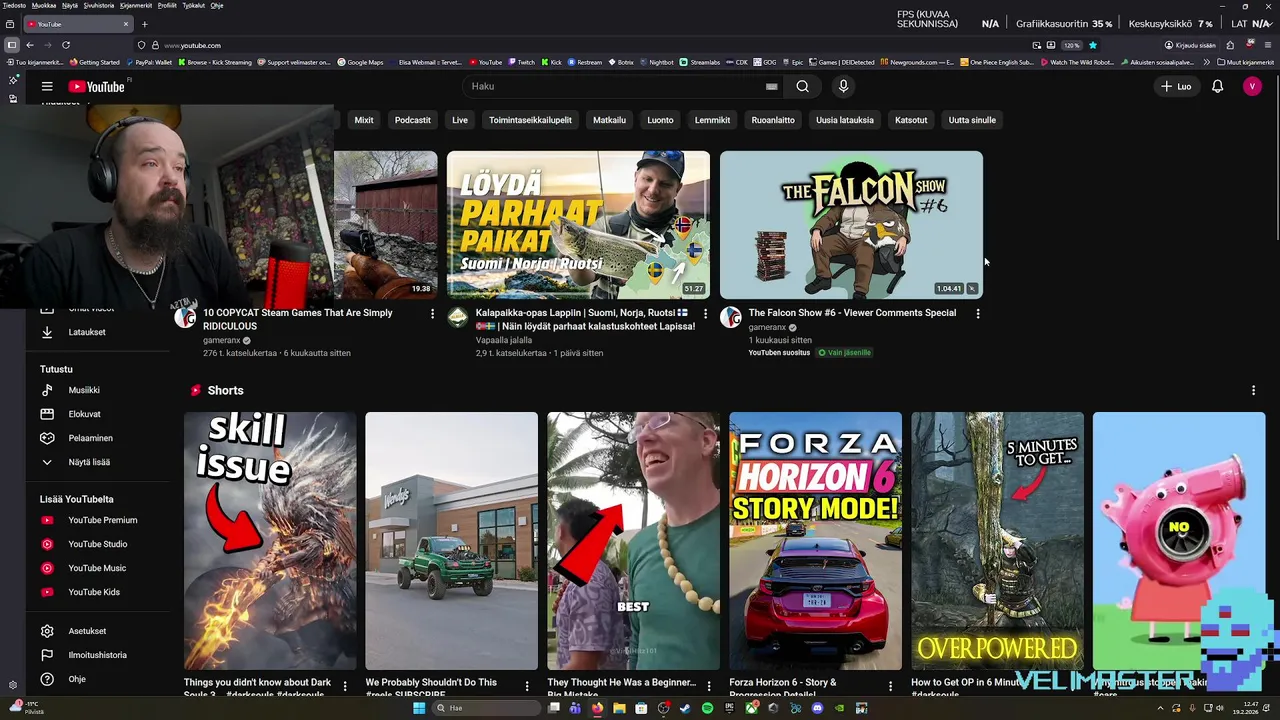The height and width of the screenshot is (720, 1280).
Task: Click the gameranx channel name under 10 COPYCAT
Action: pyautogui.click(x=222, y=340)
